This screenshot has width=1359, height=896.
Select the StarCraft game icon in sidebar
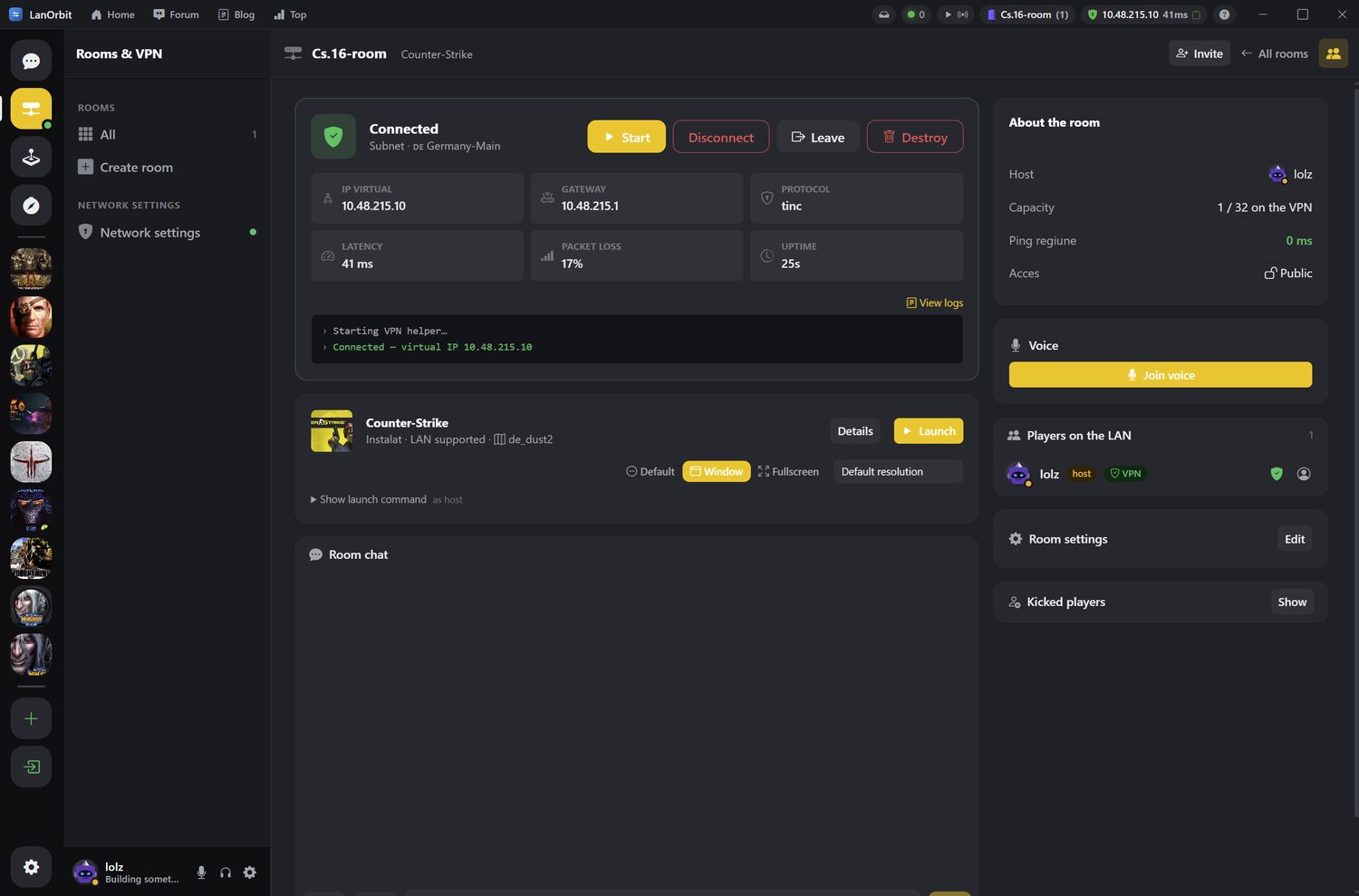point(31,509)
